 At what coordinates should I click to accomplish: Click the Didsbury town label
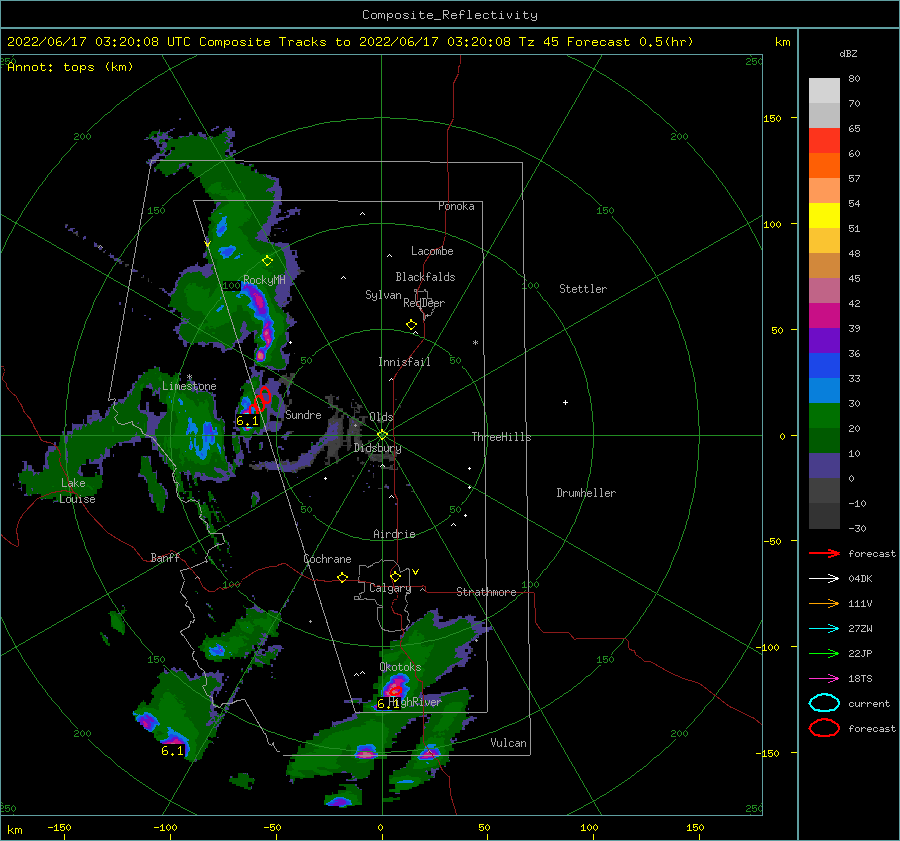pyautogui.click(x=377, y=448)
